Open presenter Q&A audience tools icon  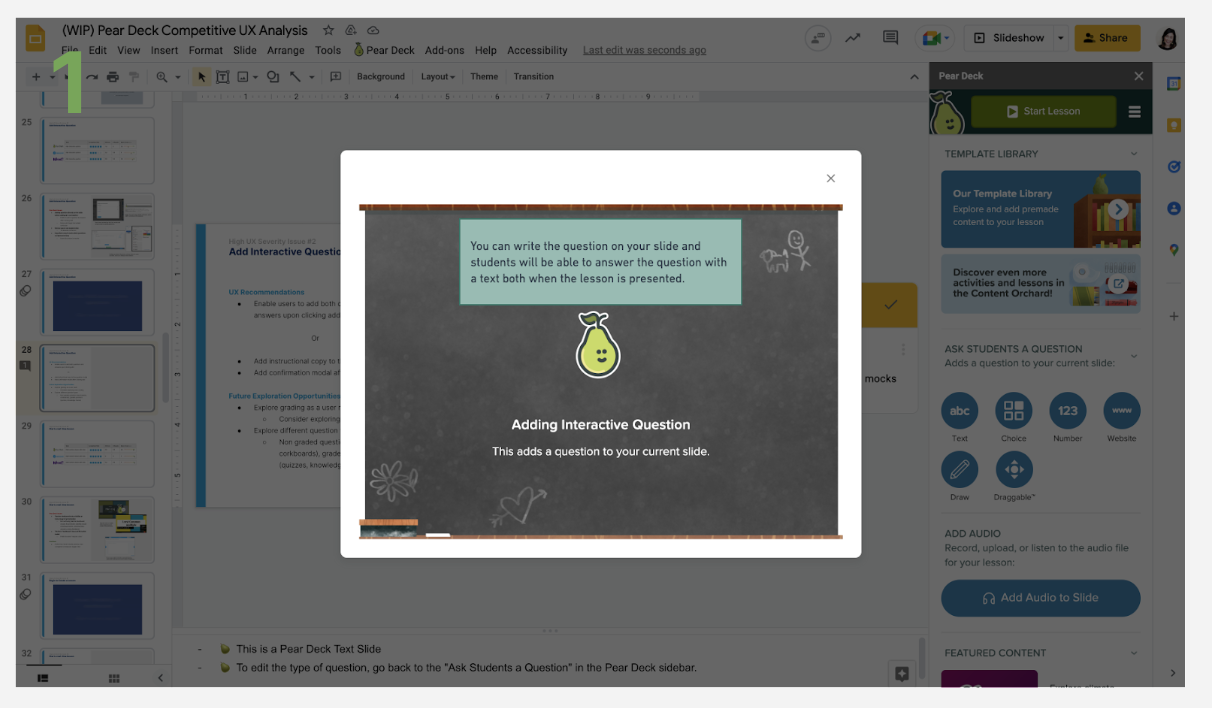819,38
